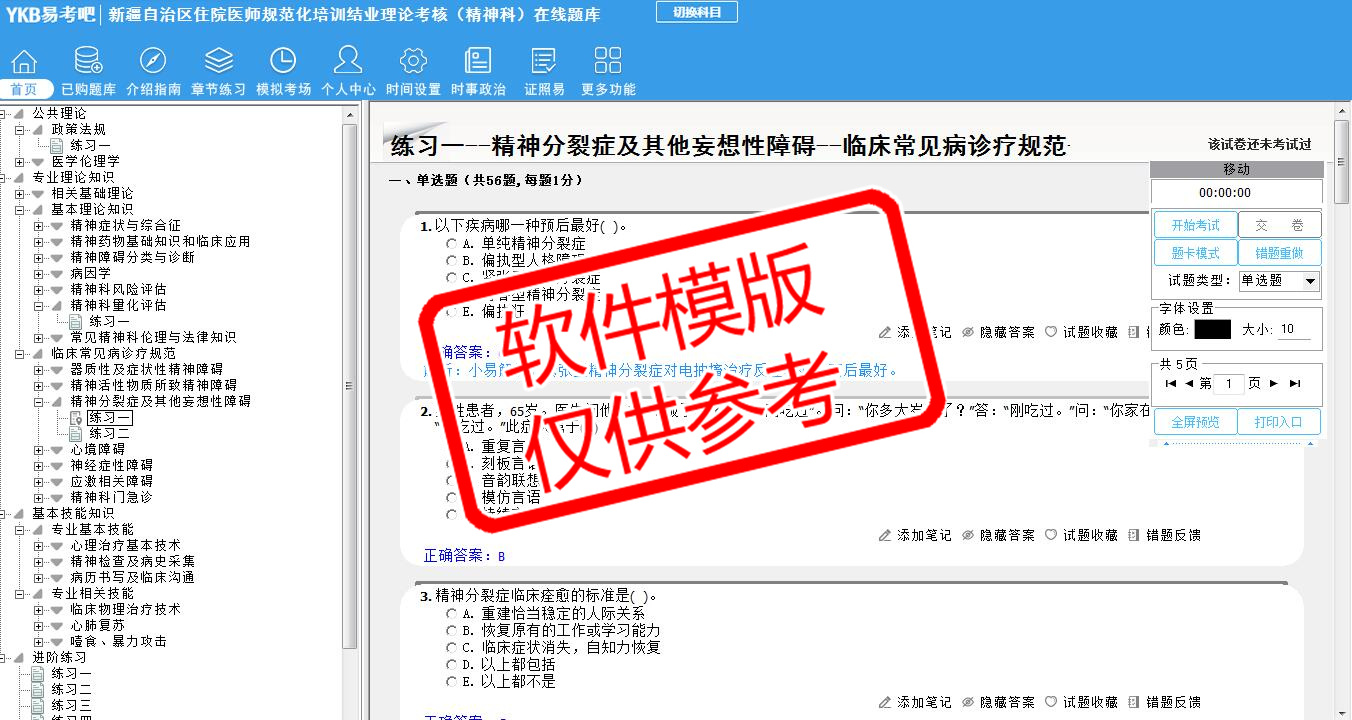Select option A 单纯精神分裂症 in question 1
Viewport: 1352px width, 720px height.
coord(452,243)
